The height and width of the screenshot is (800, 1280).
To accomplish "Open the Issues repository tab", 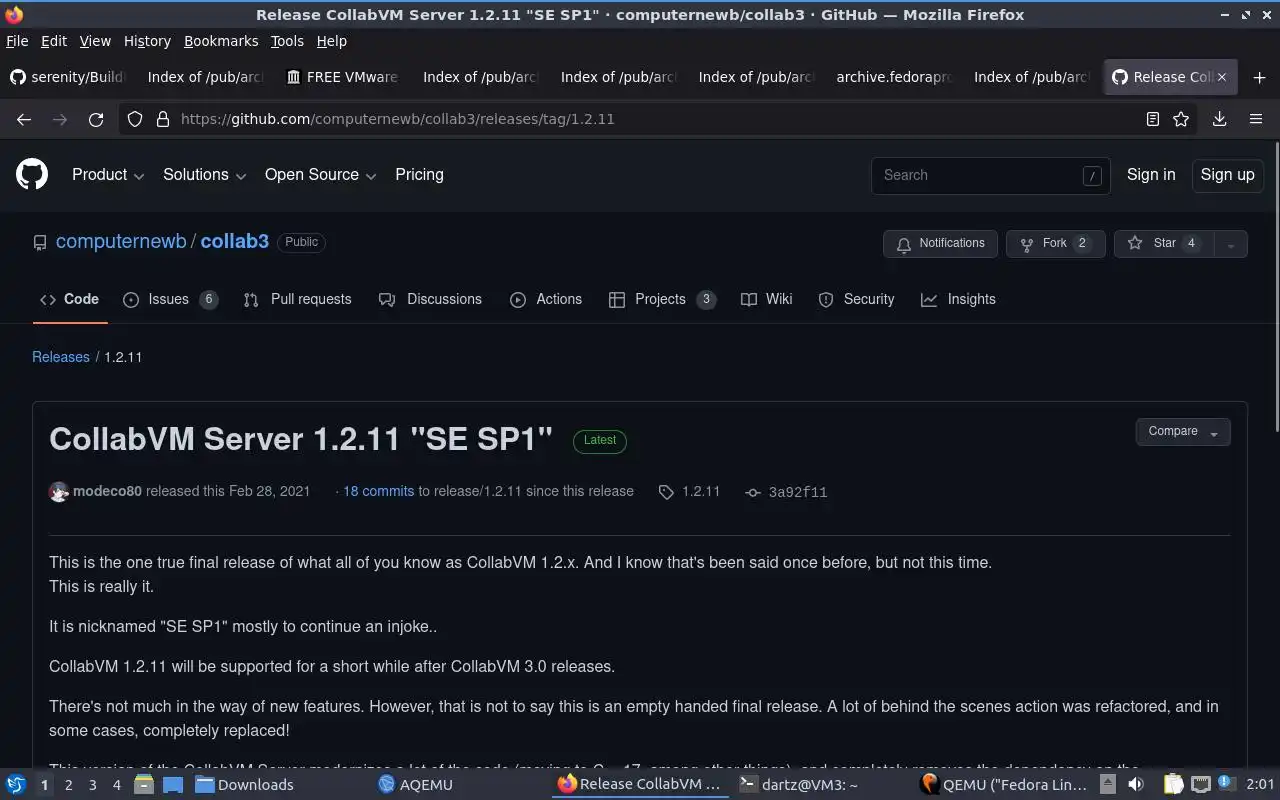I will (x=170, y=300).
